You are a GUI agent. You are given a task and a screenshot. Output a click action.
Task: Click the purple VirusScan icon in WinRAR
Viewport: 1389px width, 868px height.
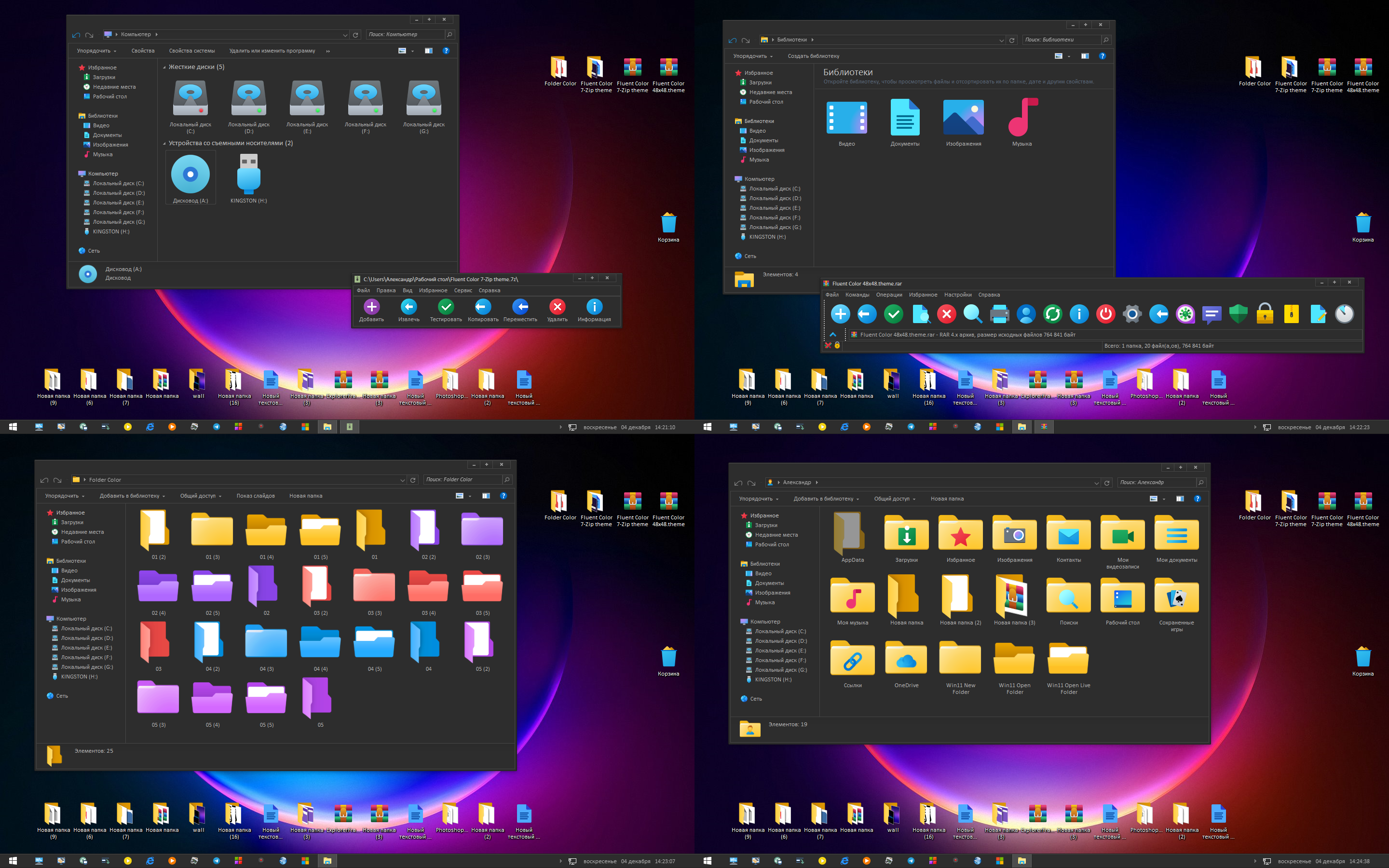point(1185,314)
